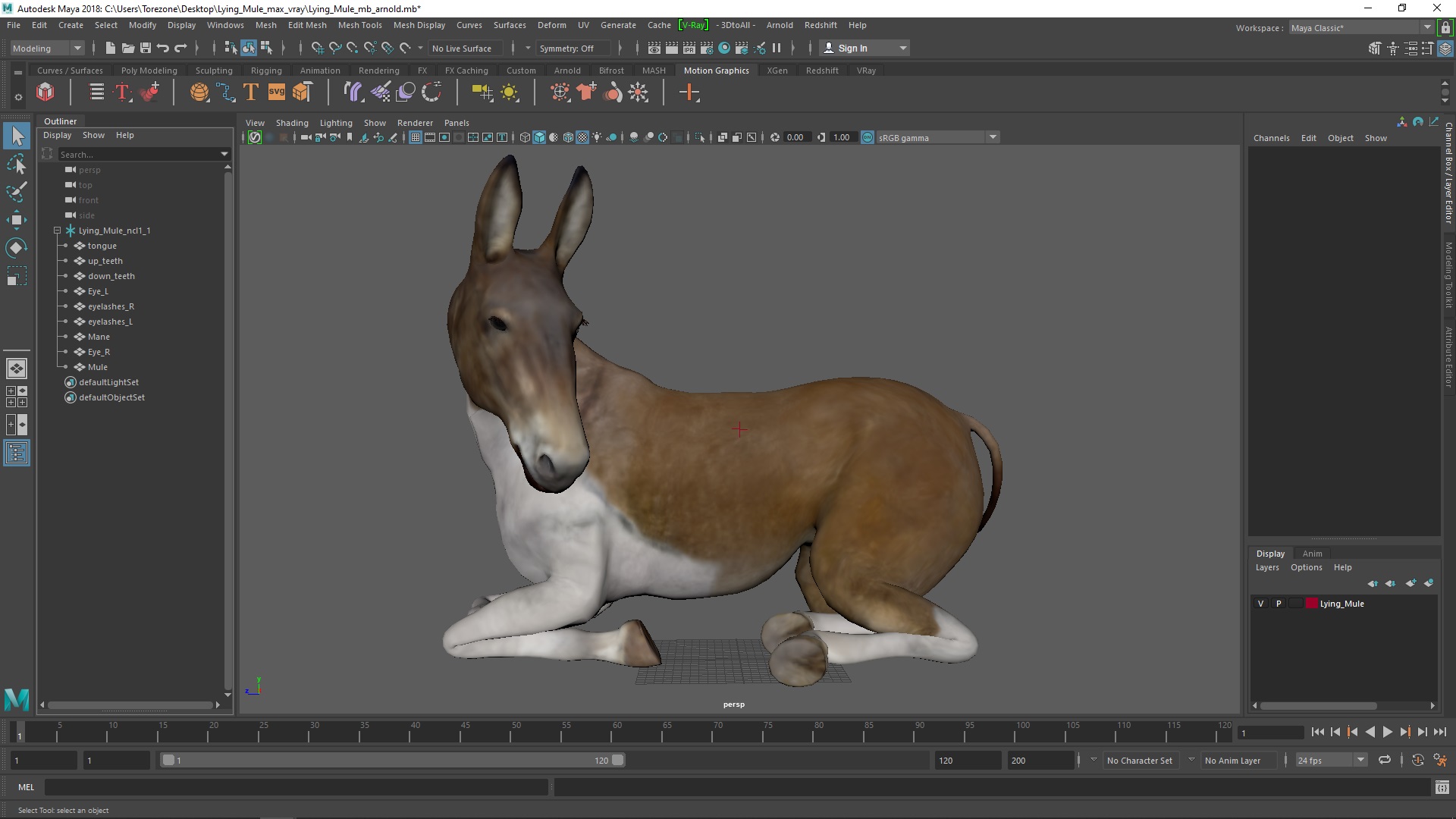Activate the Lasso selection tool
Image resolution: width=1456 pixels, height=819 pixels.
coord(17,164)
